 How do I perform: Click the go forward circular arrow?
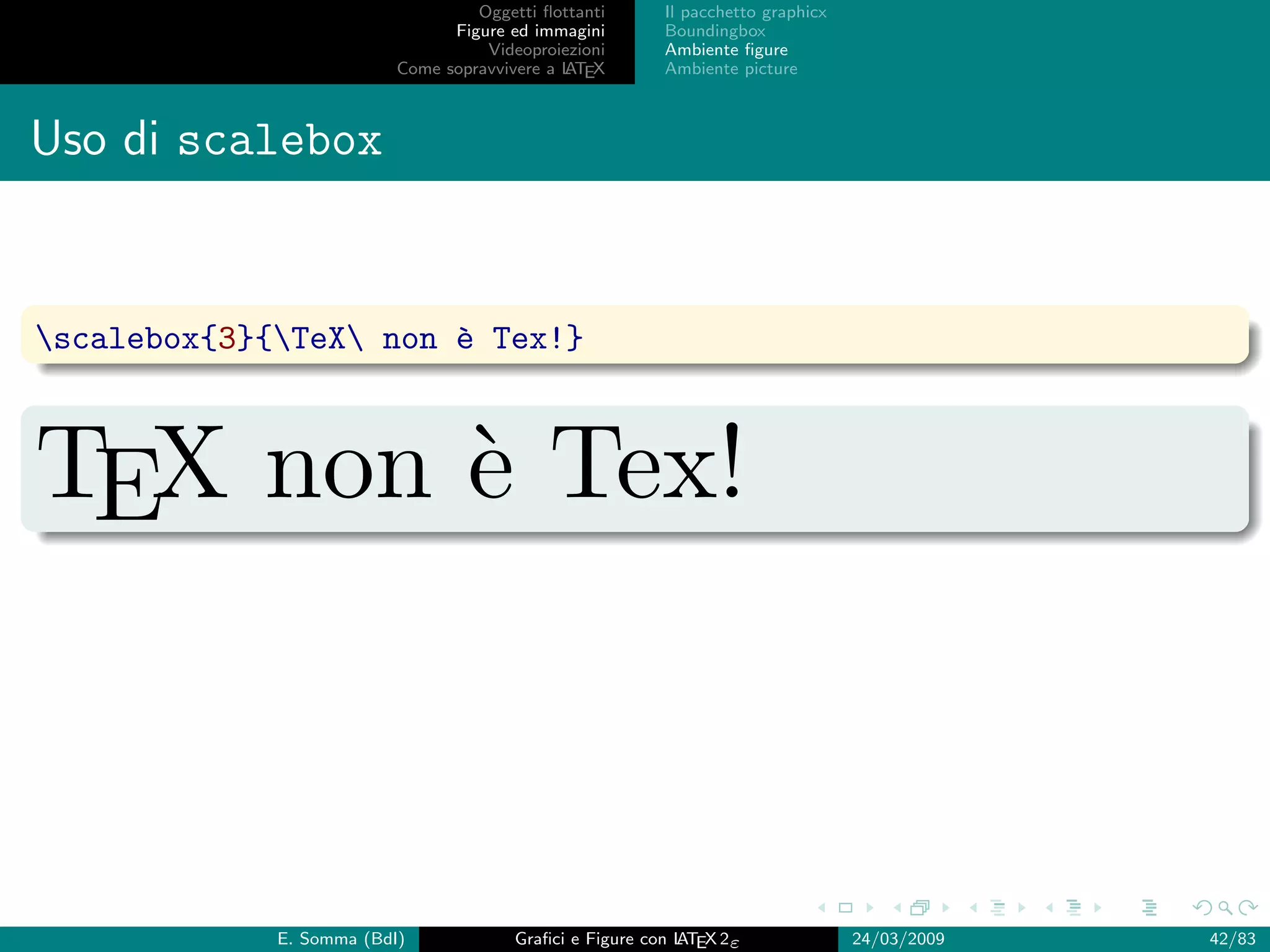pos(1247,908)
